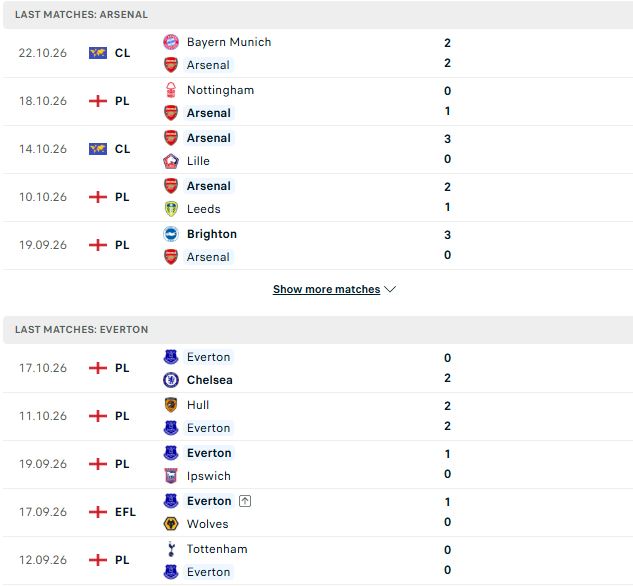
Task: Click the Ipswich club crest
Action: click(x=171, y=476)
